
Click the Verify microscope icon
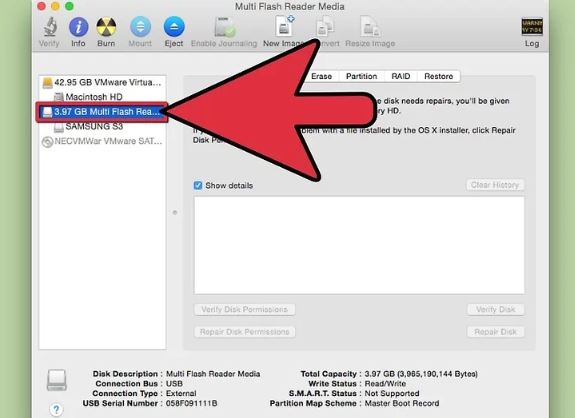point(50,27)
